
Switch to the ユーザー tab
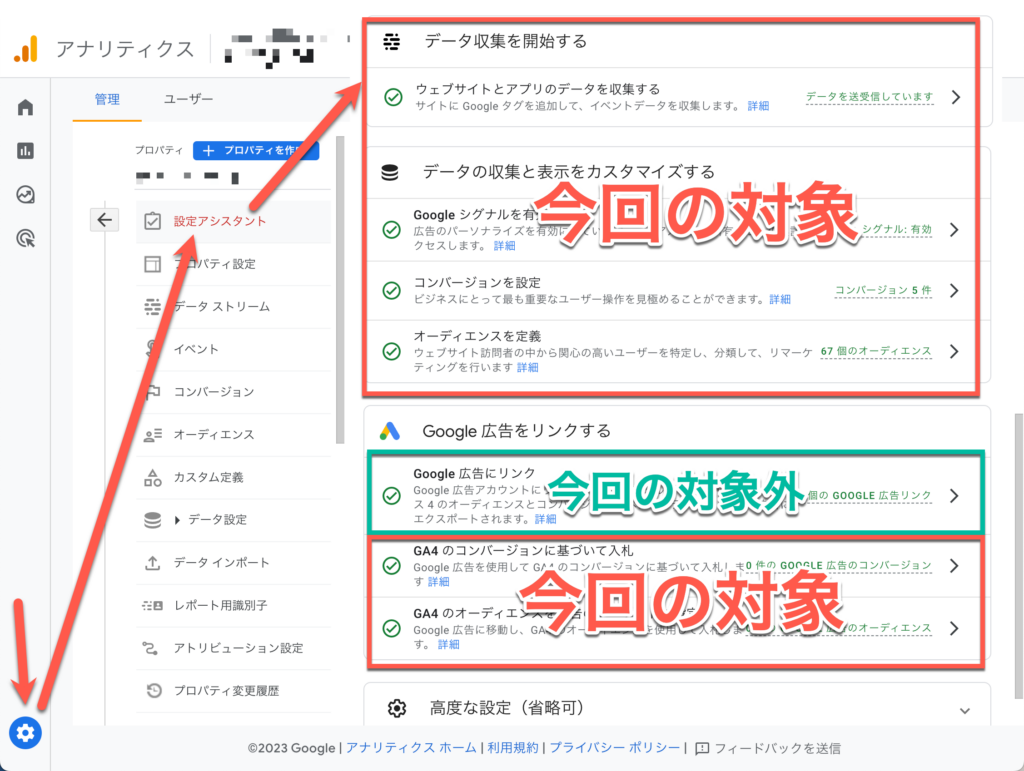pyautogui.click(x=188, y=99)
